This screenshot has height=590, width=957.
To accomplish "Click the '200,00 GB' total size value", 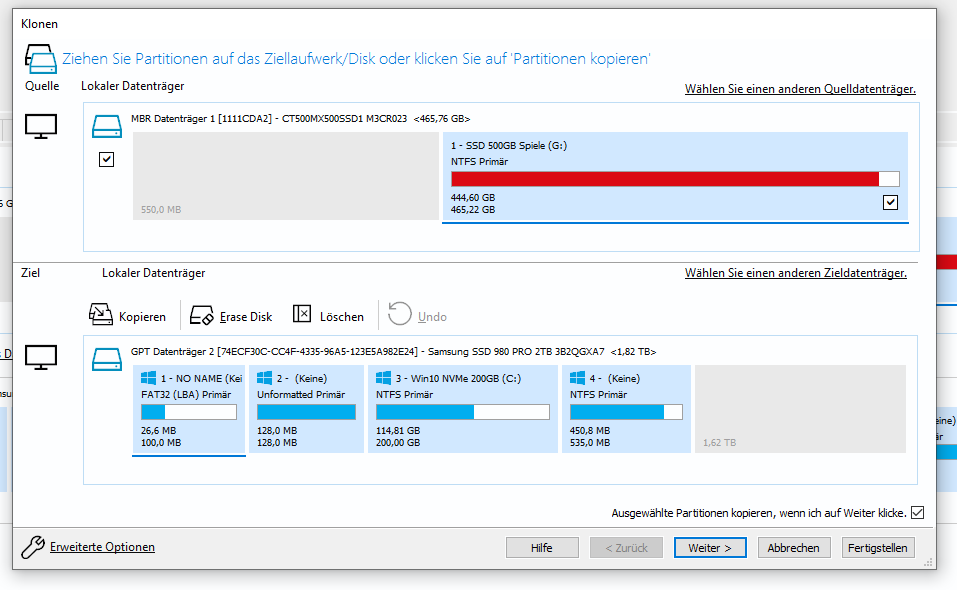I will coord(398,443).
